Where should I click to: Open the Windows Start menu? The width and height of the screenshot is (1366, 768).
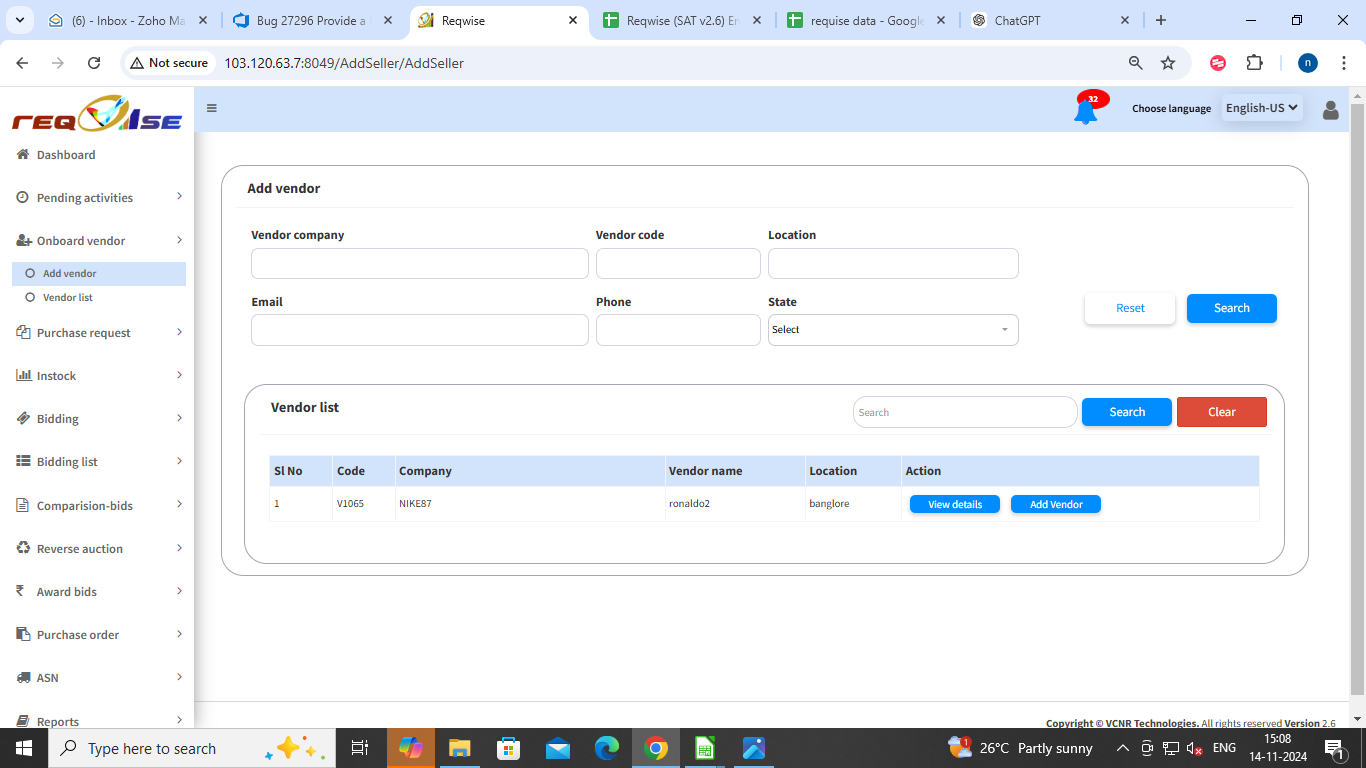tap(23, 748)
